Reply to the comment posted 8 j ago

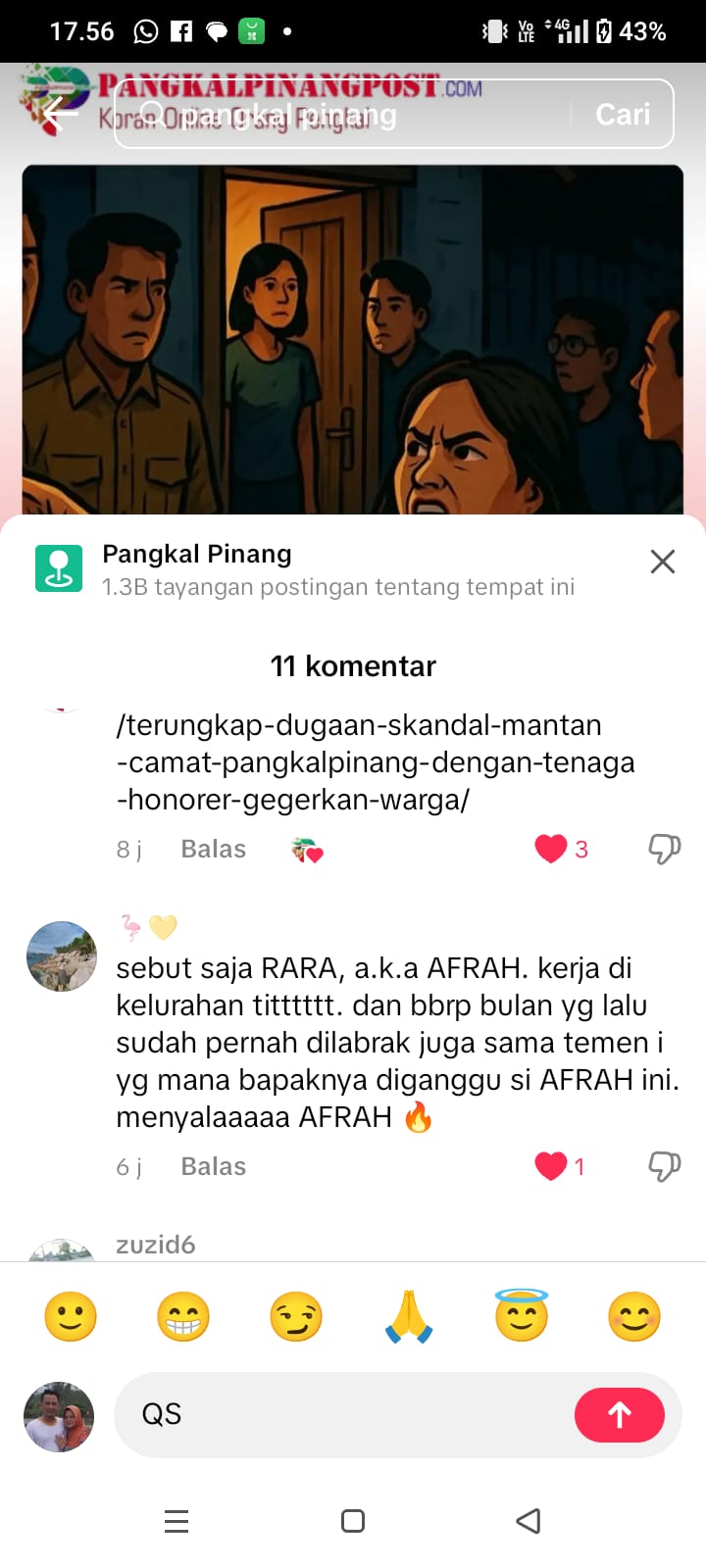click(x=213, y=849)
